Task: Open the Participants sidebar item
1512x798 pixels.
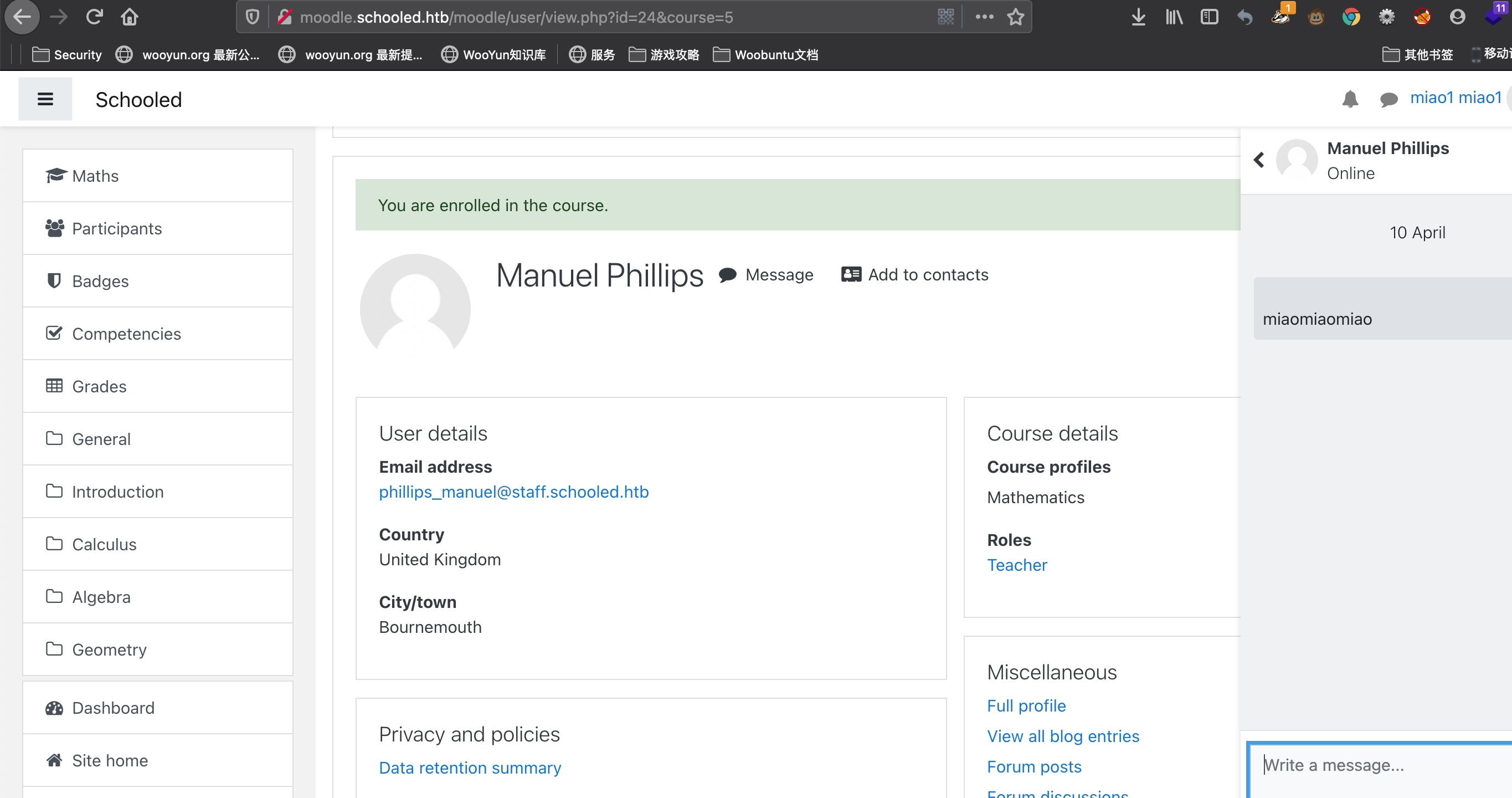Action: click(x=117, y=228)
